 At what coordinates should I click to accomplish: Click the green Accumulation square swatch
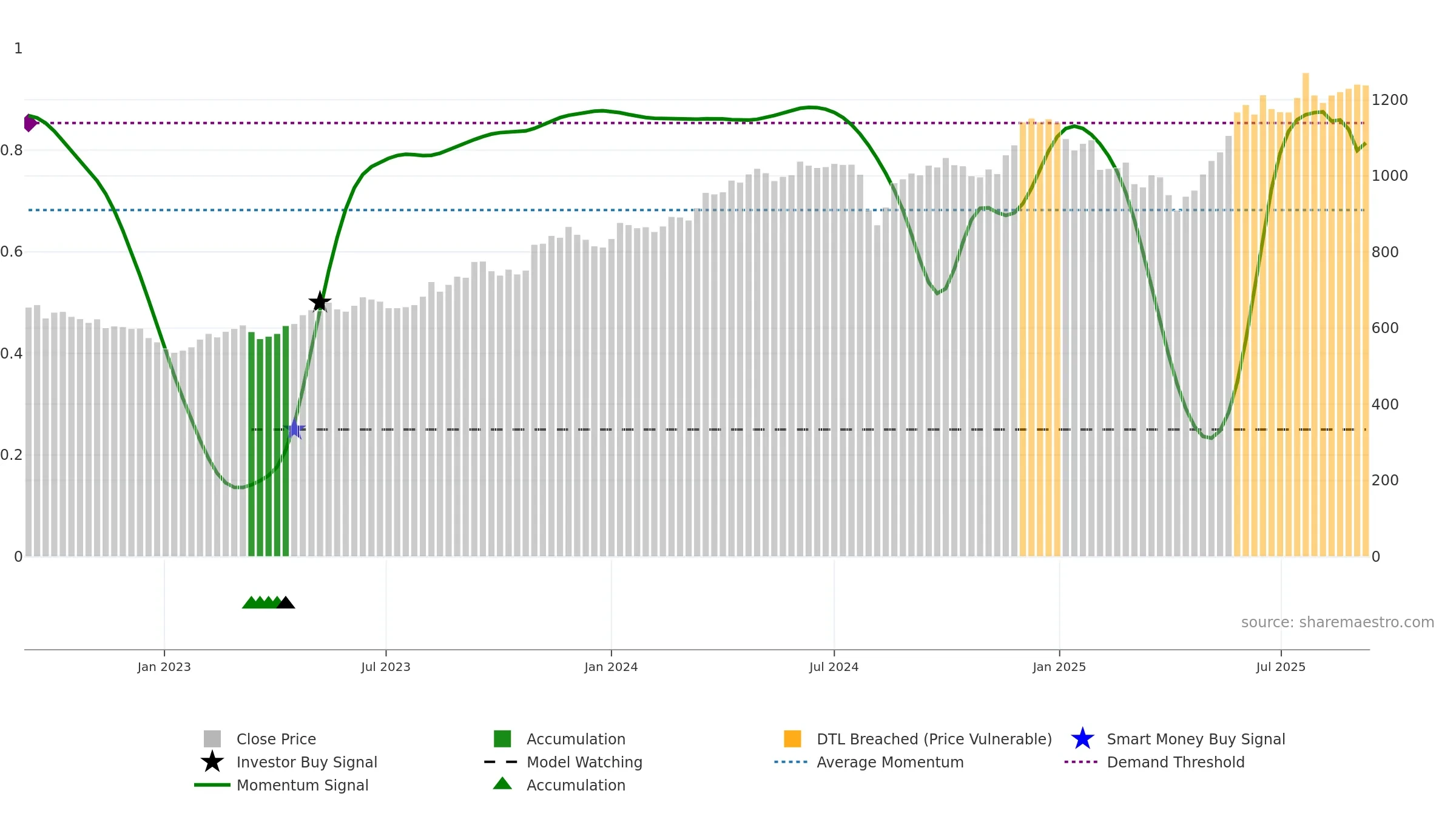pyautogui.click(x=502, y=739)
